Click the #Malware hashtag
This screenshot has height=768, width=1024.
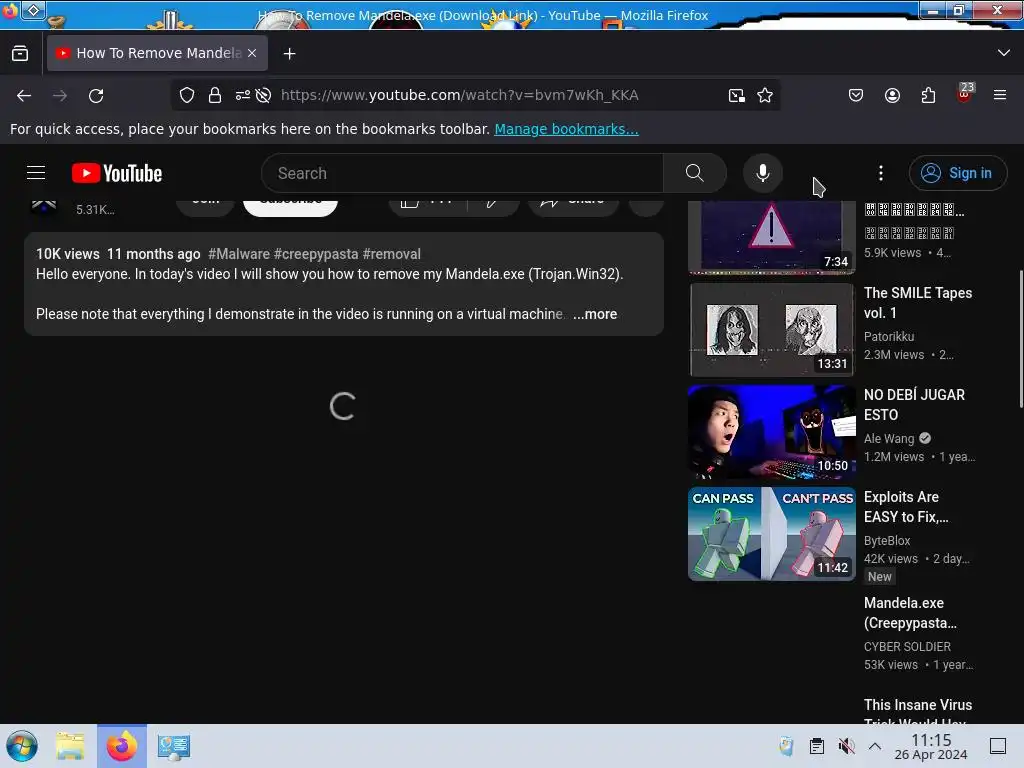pyautogui.click(x=238, y=254)
